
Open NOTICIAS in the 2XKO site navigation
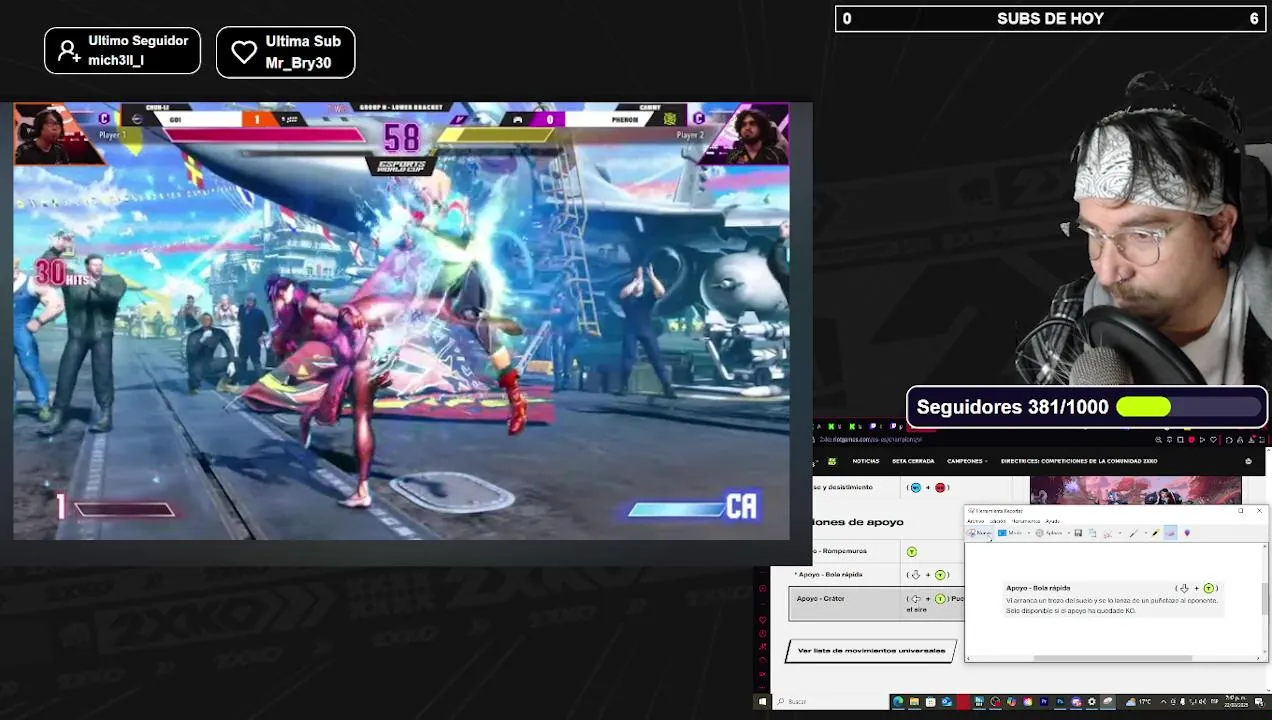tap(866, 461)
